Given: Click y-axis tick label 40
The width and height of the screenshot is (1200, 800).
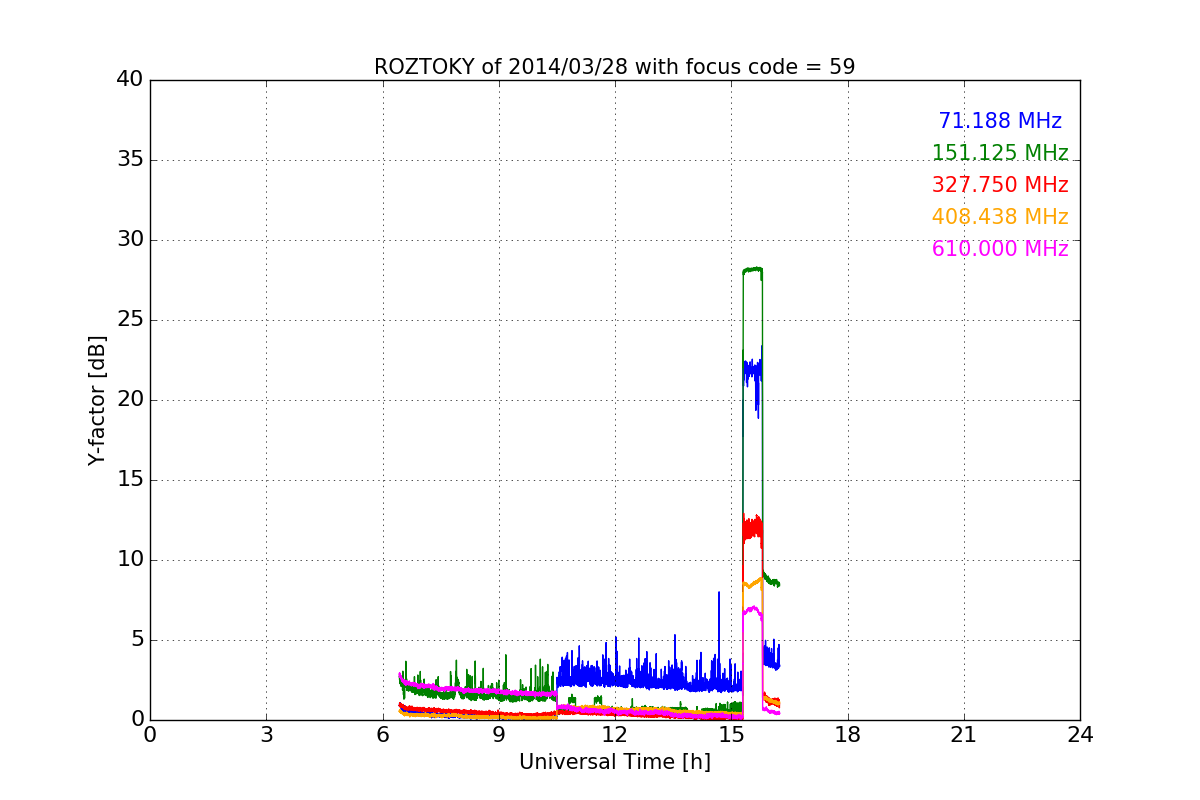Looking at the screenshot, I should point(129,80).
